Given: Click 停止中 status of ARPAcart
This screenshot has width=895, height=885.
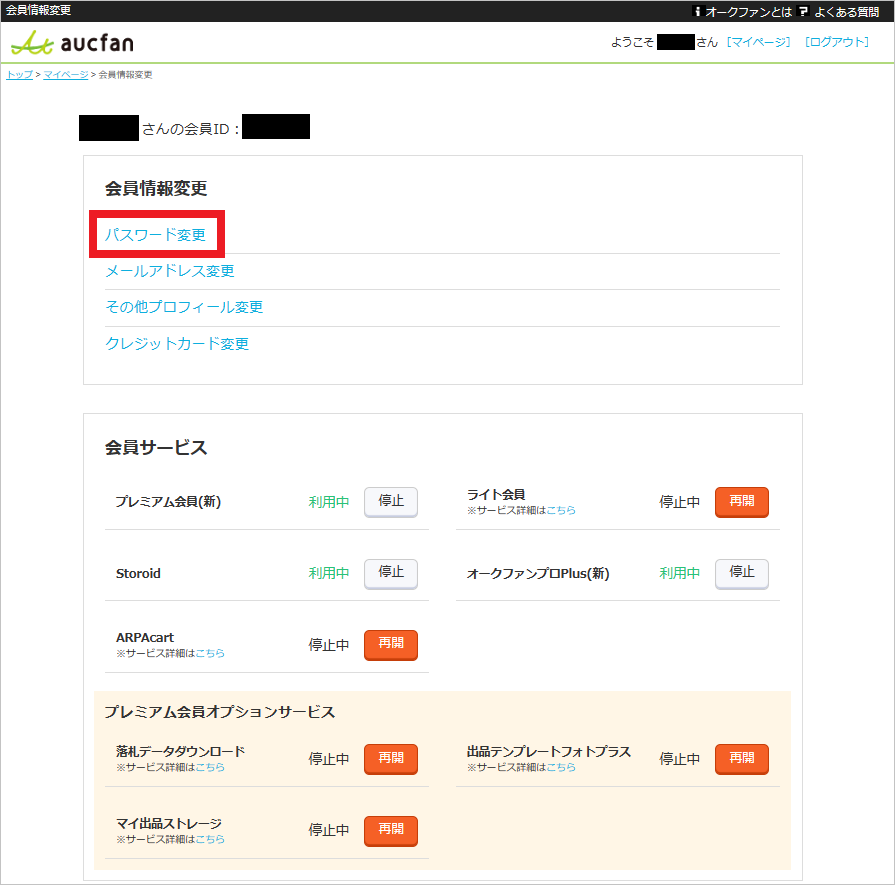Looking at the screenshot, I should (x=329, y=645).
